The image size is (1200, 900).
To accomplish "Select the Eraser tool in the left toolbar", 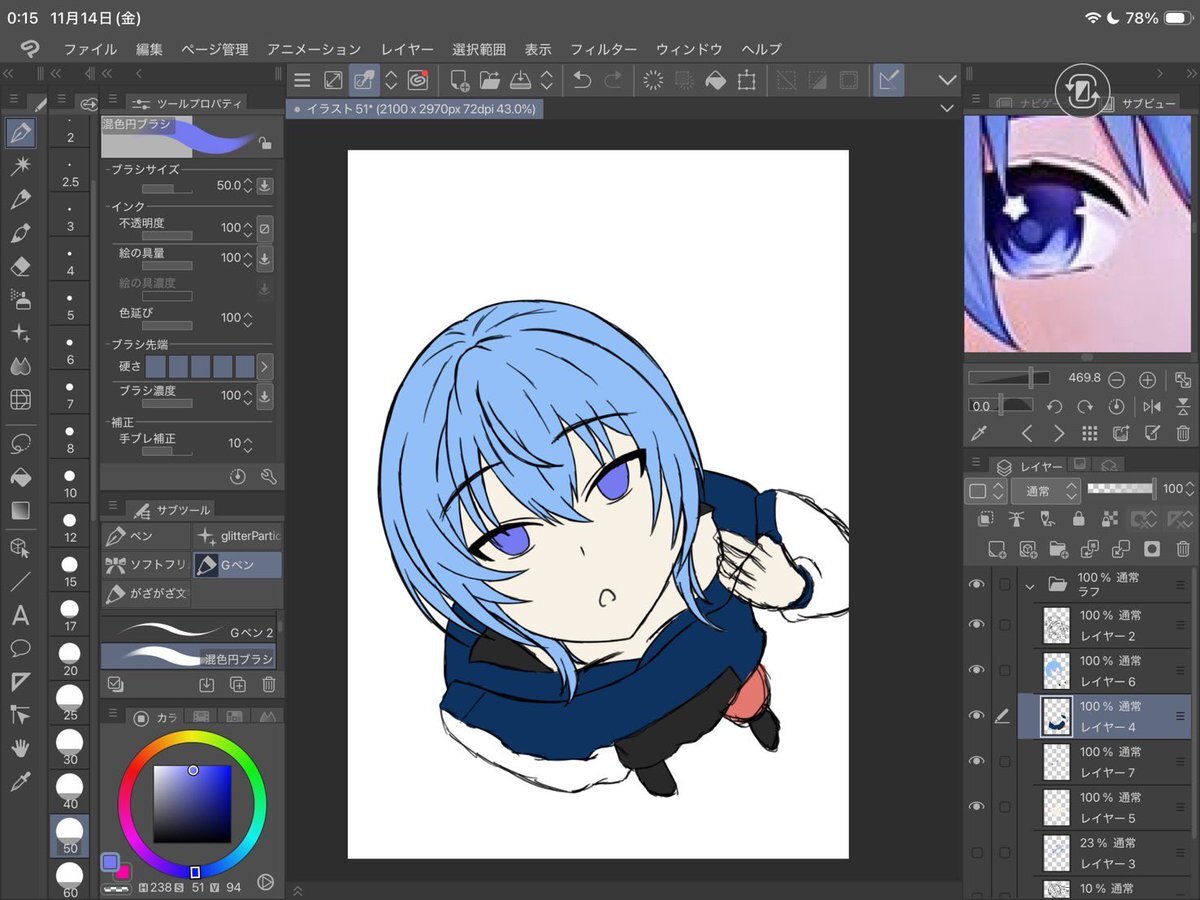I will [20, 267].
